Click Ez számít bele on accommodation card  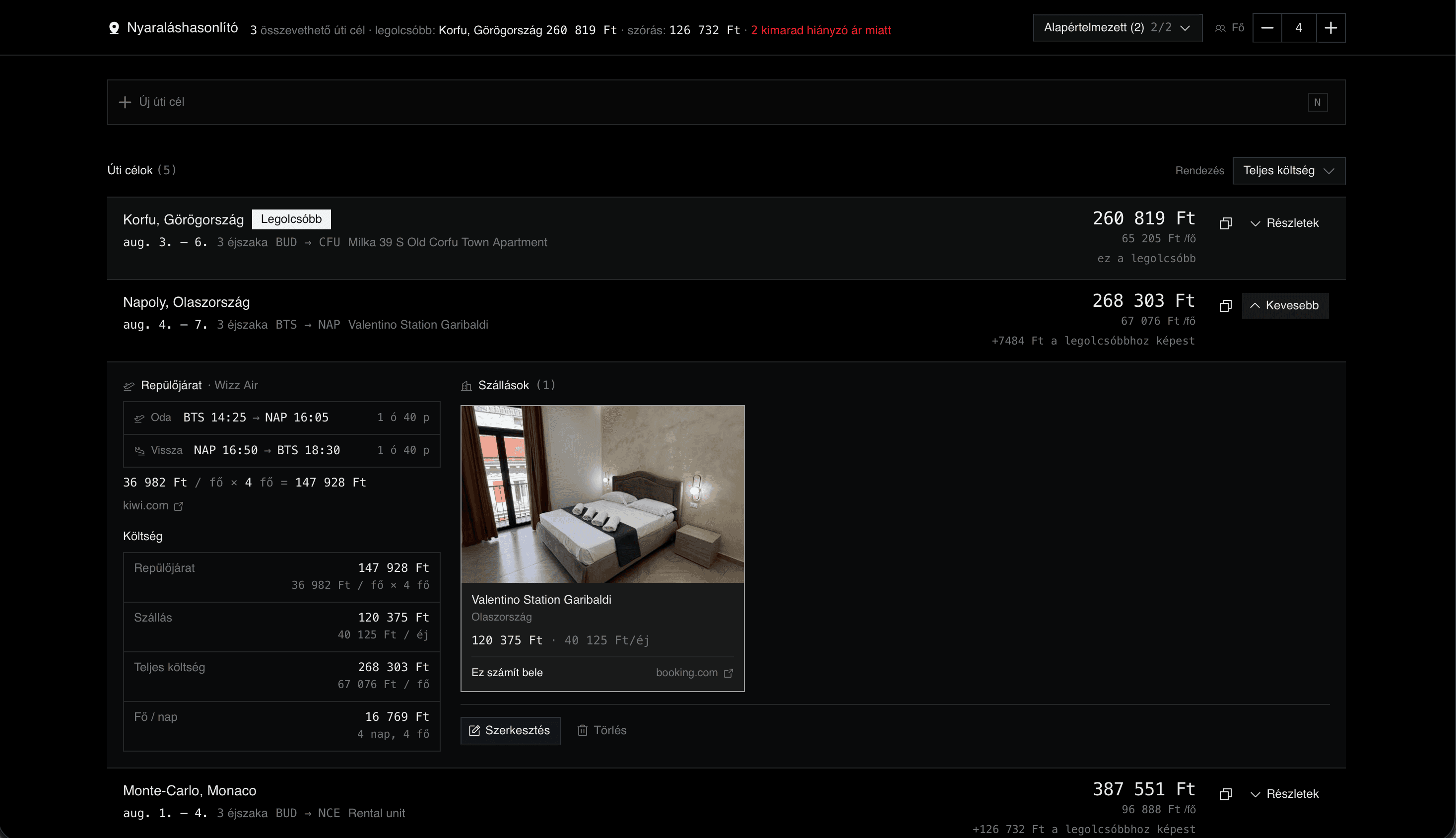[x=507, y=672]
